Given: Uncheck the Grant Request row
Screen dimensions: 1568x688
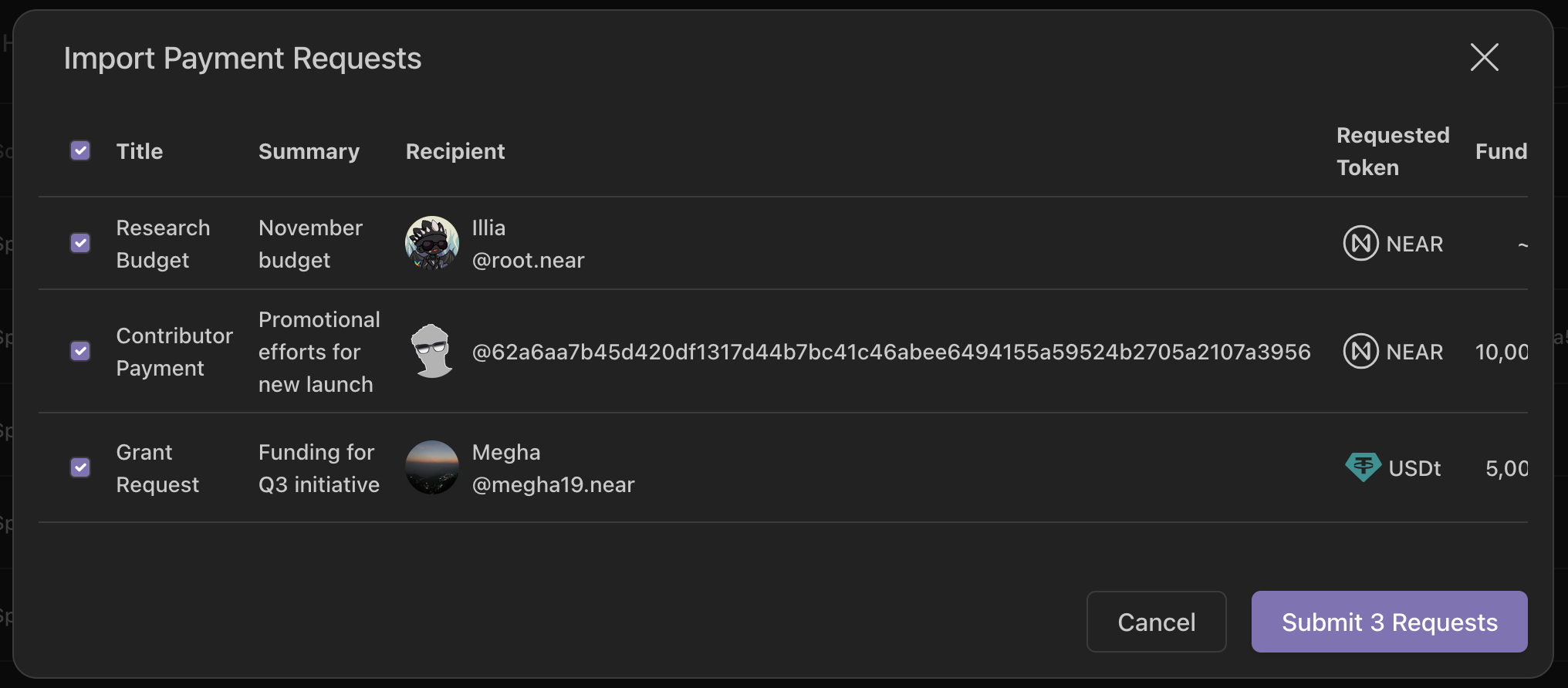Looking at the screenshot, I should 80,467.
